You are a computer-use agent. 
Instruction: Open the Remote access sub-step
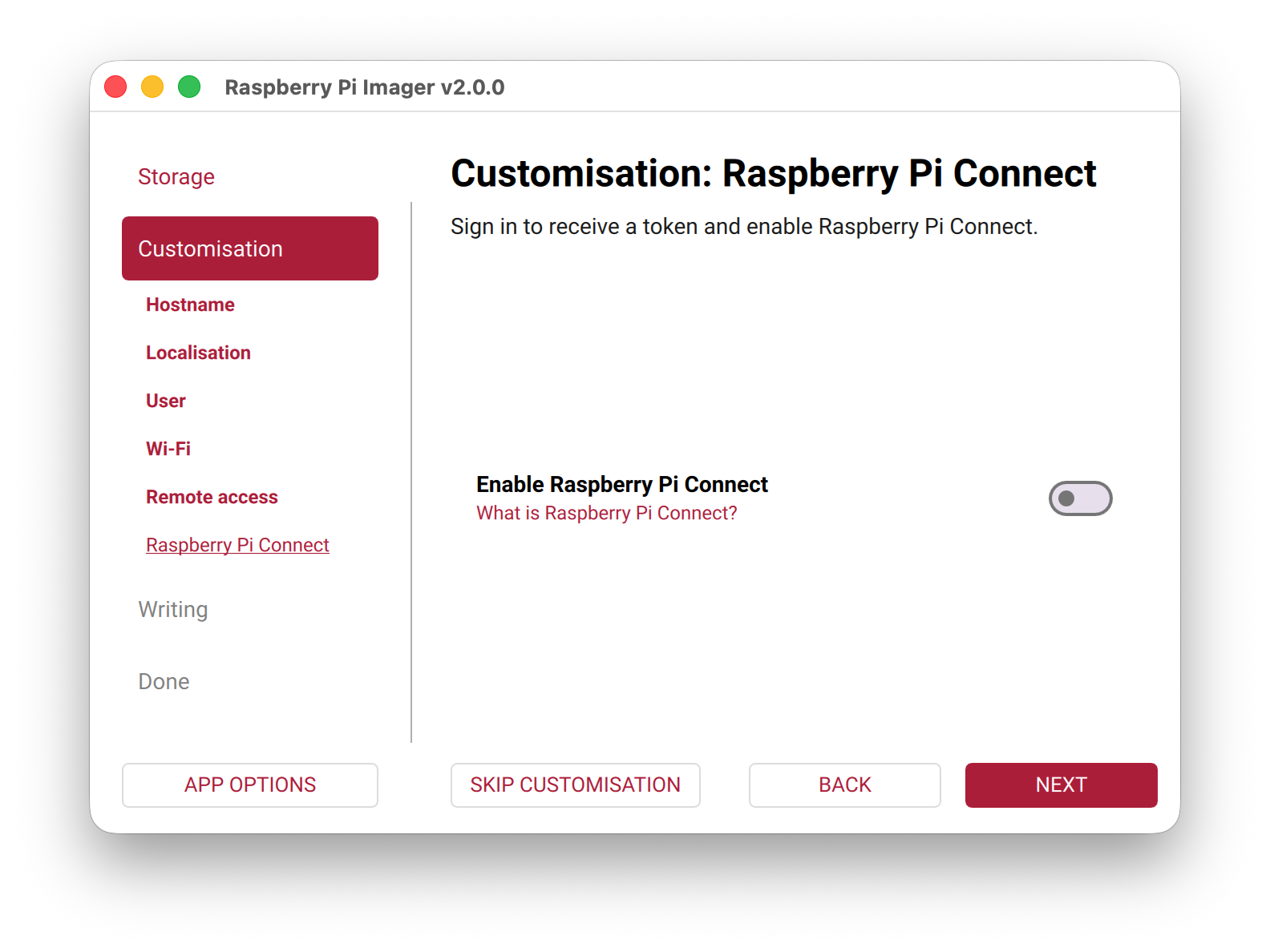point(212,497)
